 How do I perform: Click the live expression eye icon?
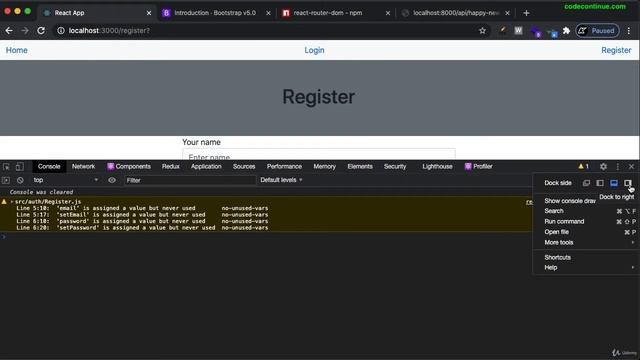coord(112,180)
